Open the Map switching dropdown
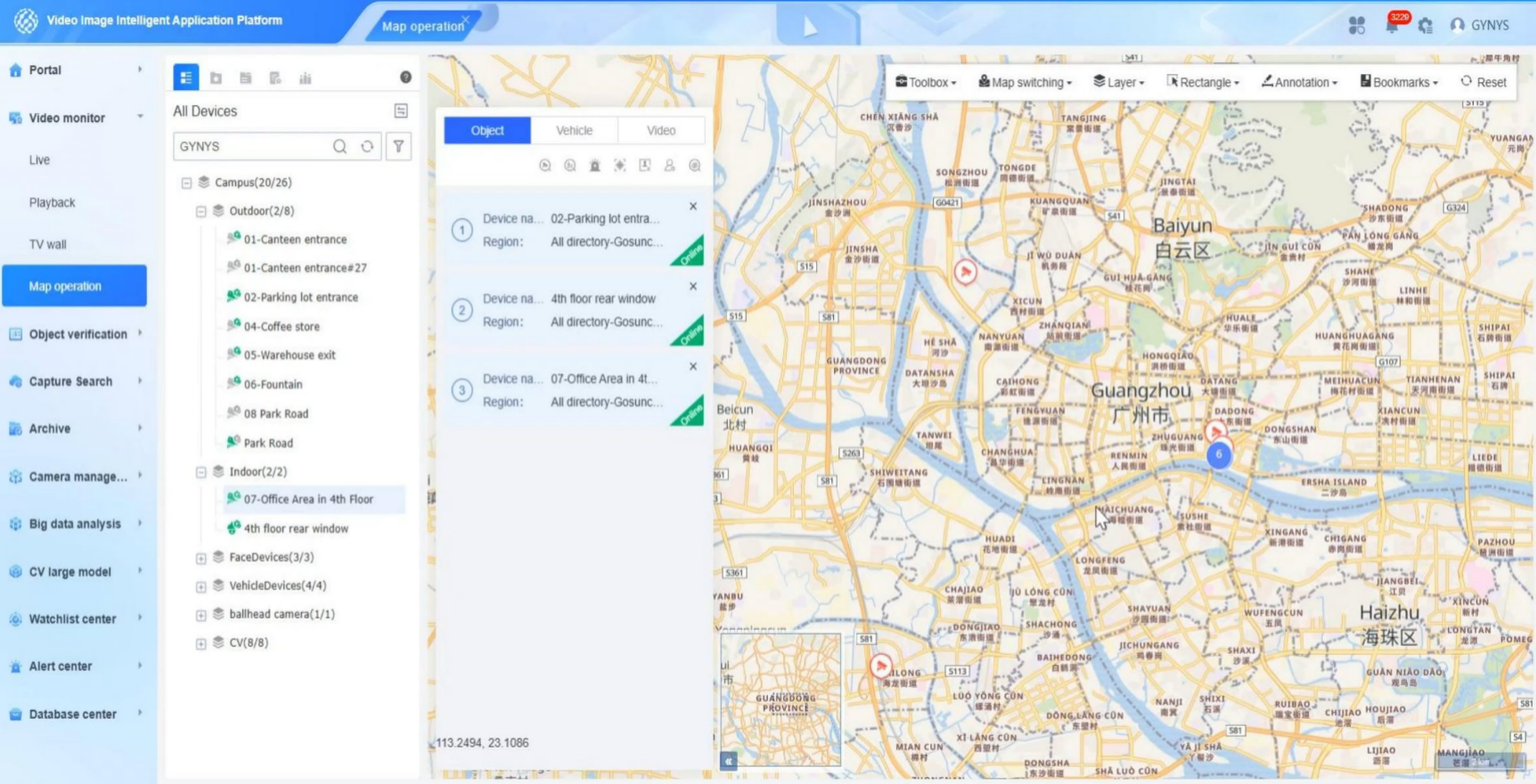 1025,82
